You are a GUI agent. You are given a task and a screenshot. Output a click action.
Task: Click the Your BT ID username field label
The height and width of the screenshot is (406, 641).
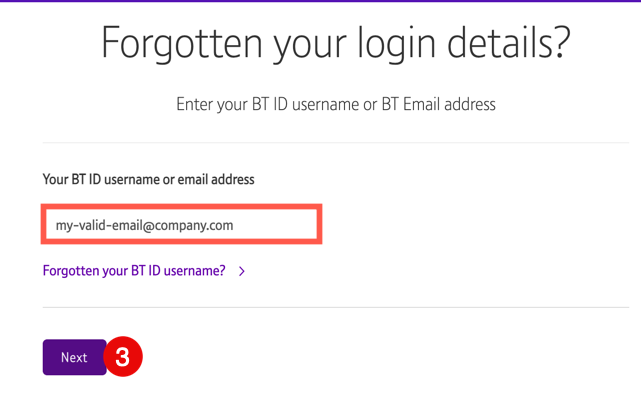click(x=148, y=179)
